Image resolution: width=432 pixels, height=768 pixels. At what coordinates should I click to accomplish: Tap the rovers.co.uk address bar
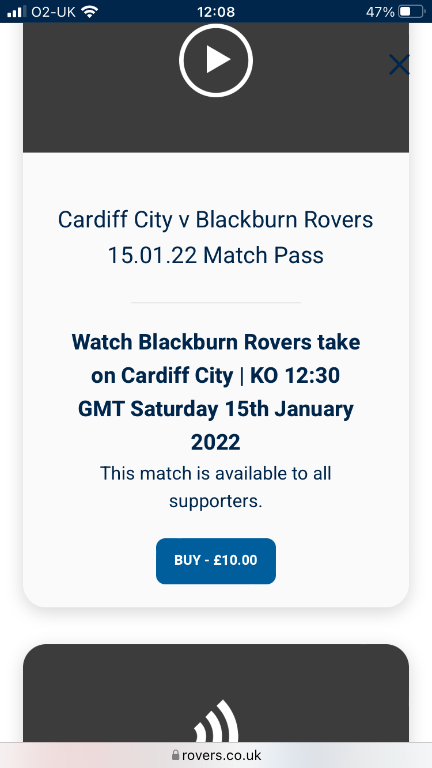click(216, 755)
